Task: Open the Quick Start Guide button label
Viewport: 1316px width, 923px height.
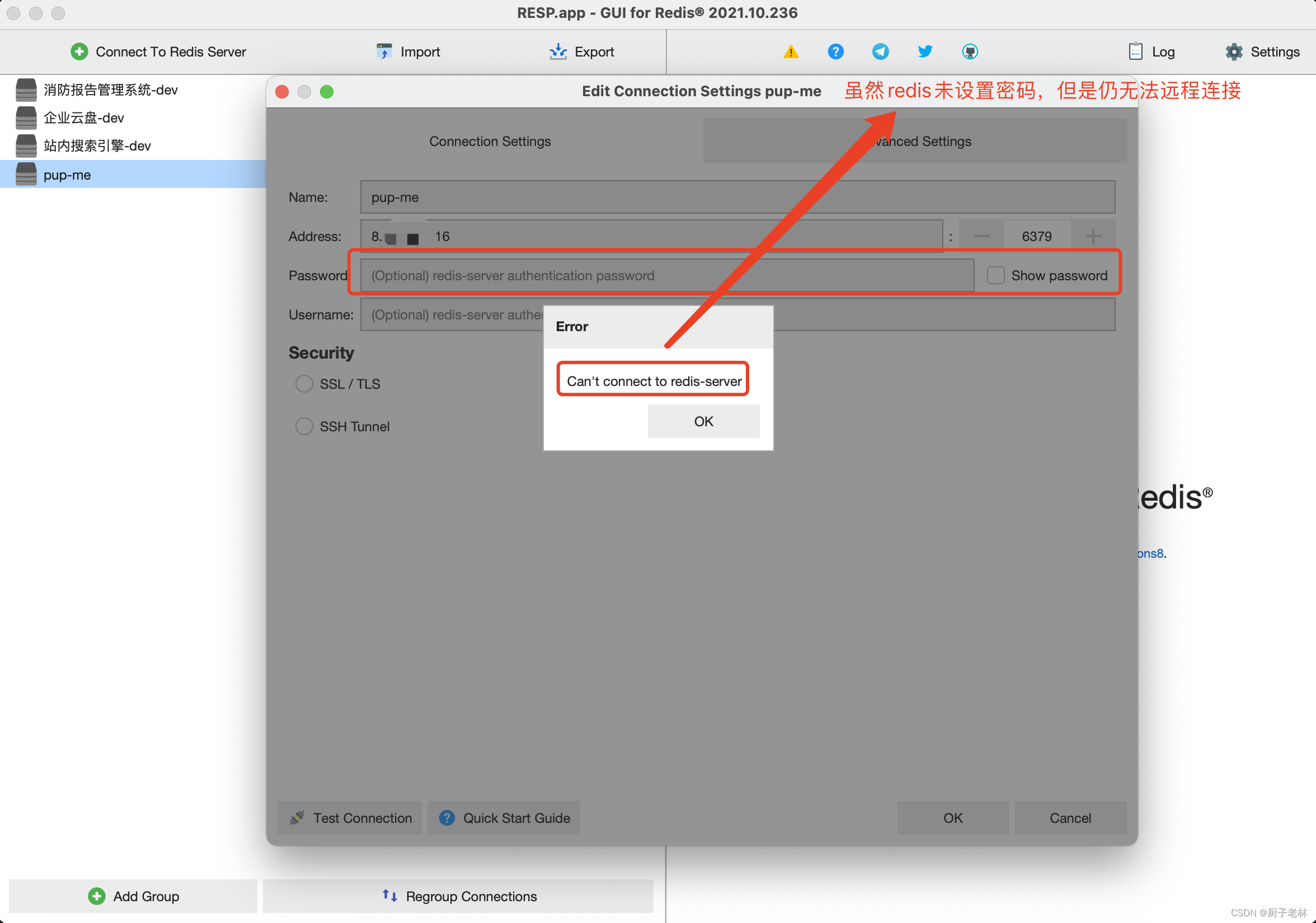Action: [516, 818]
